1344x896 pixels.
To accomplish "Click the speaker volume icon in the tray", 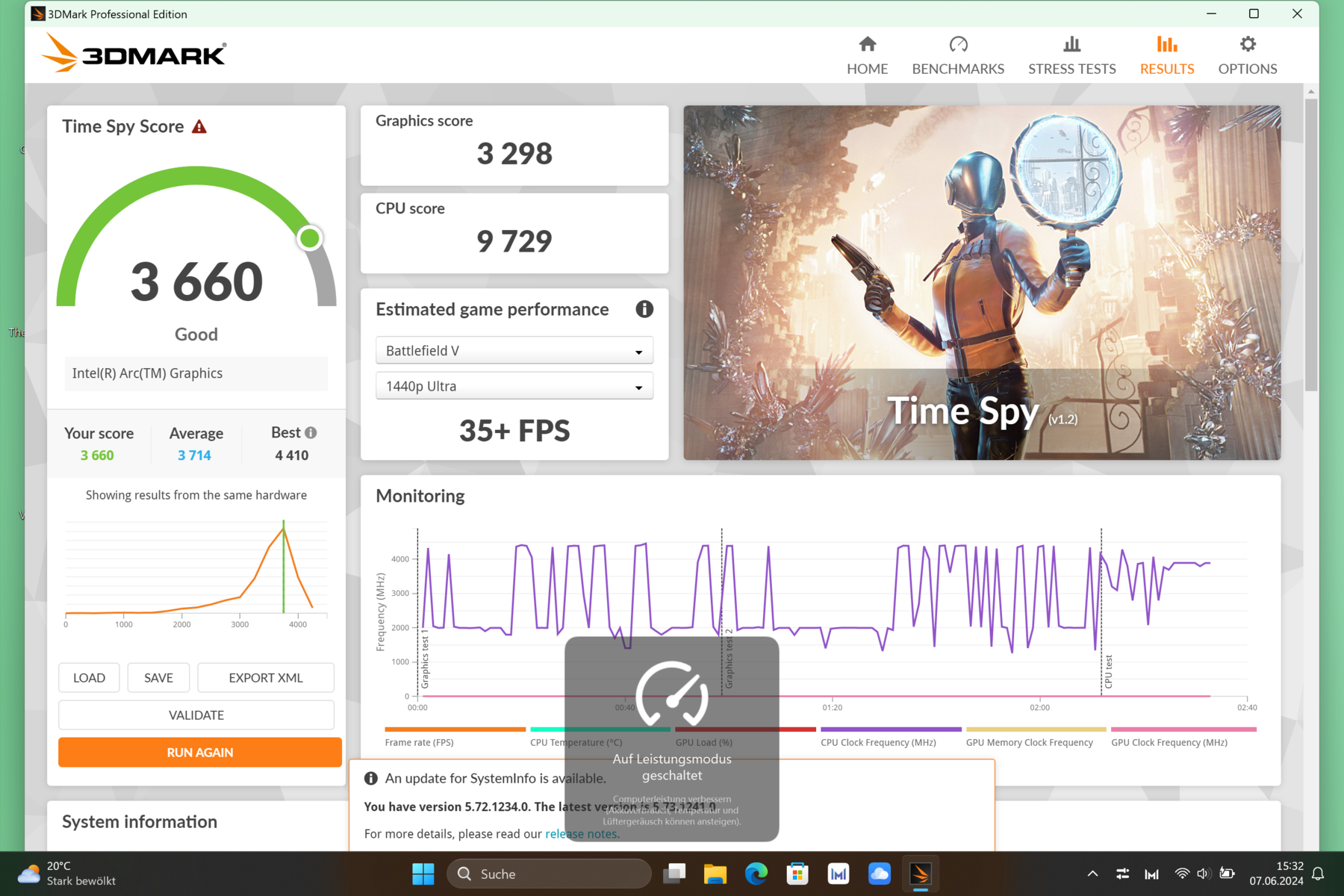I will pyautogui.click(x=1203, y=874).
